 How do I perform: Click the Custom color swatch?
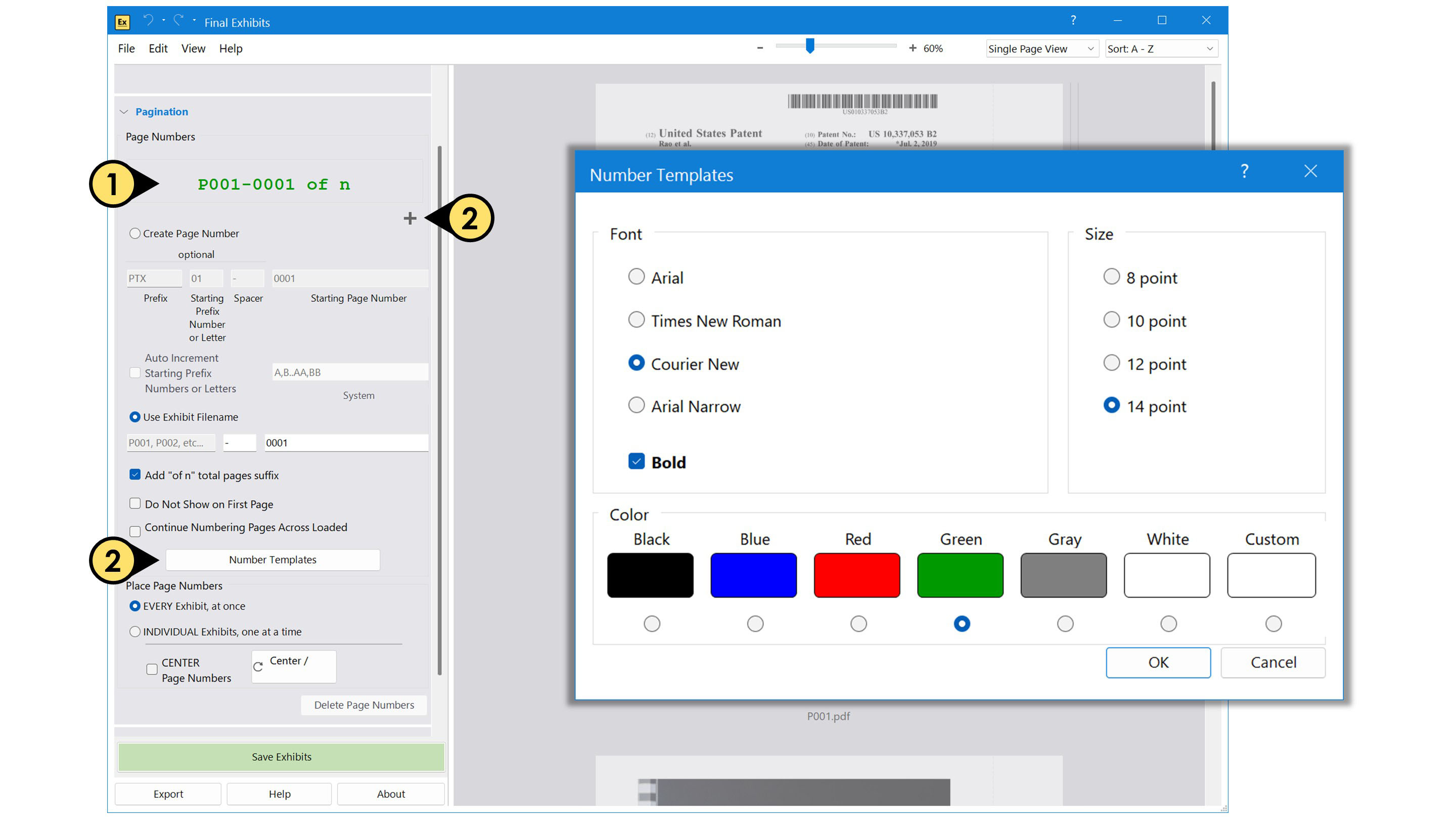click(1272, 575)
